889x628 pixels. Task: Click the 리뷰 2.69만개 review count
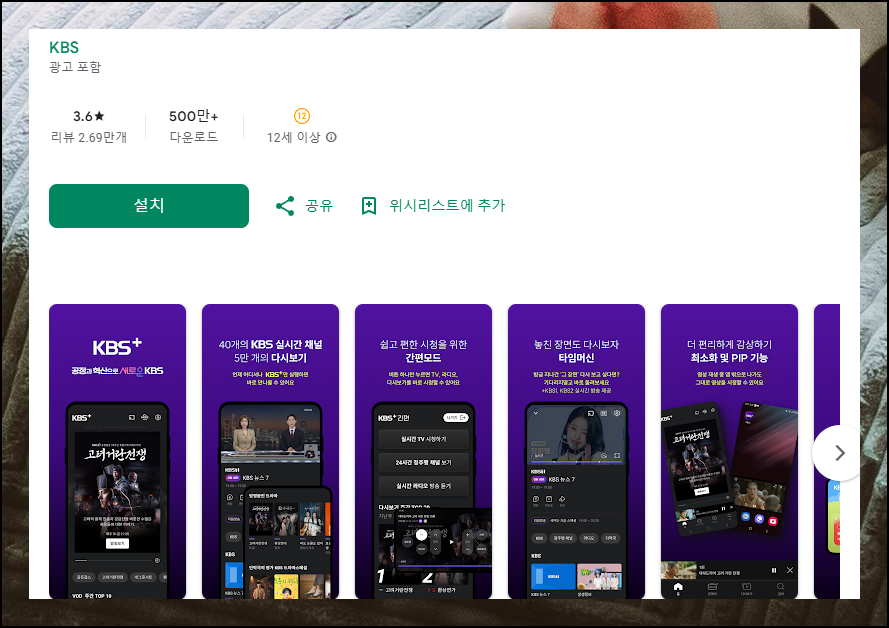tap(89, 137)
